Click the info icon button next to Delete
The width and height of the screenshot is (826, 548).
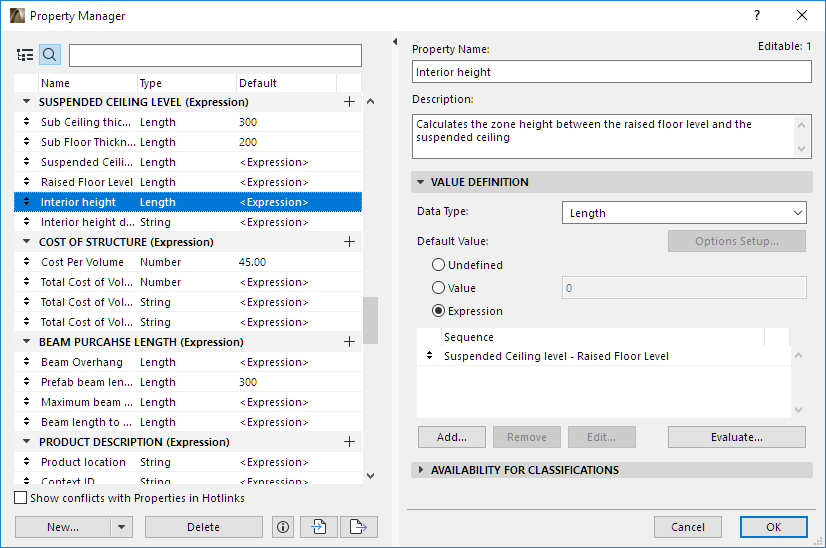282,527
